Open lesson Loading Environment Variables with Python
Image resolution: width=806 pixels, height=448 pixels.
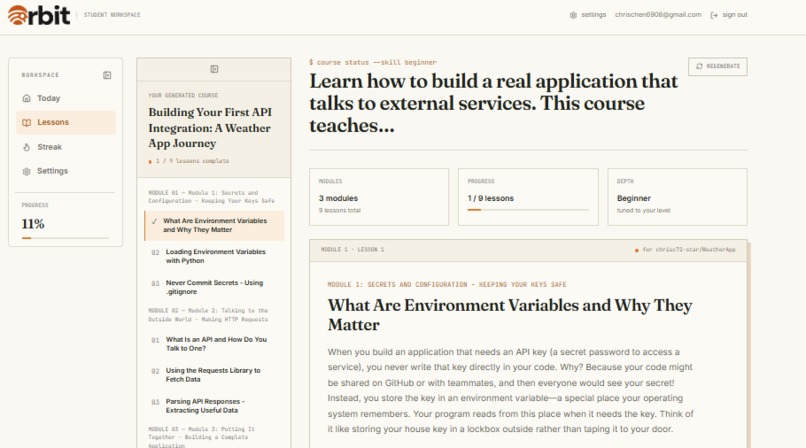click(214, 256)
